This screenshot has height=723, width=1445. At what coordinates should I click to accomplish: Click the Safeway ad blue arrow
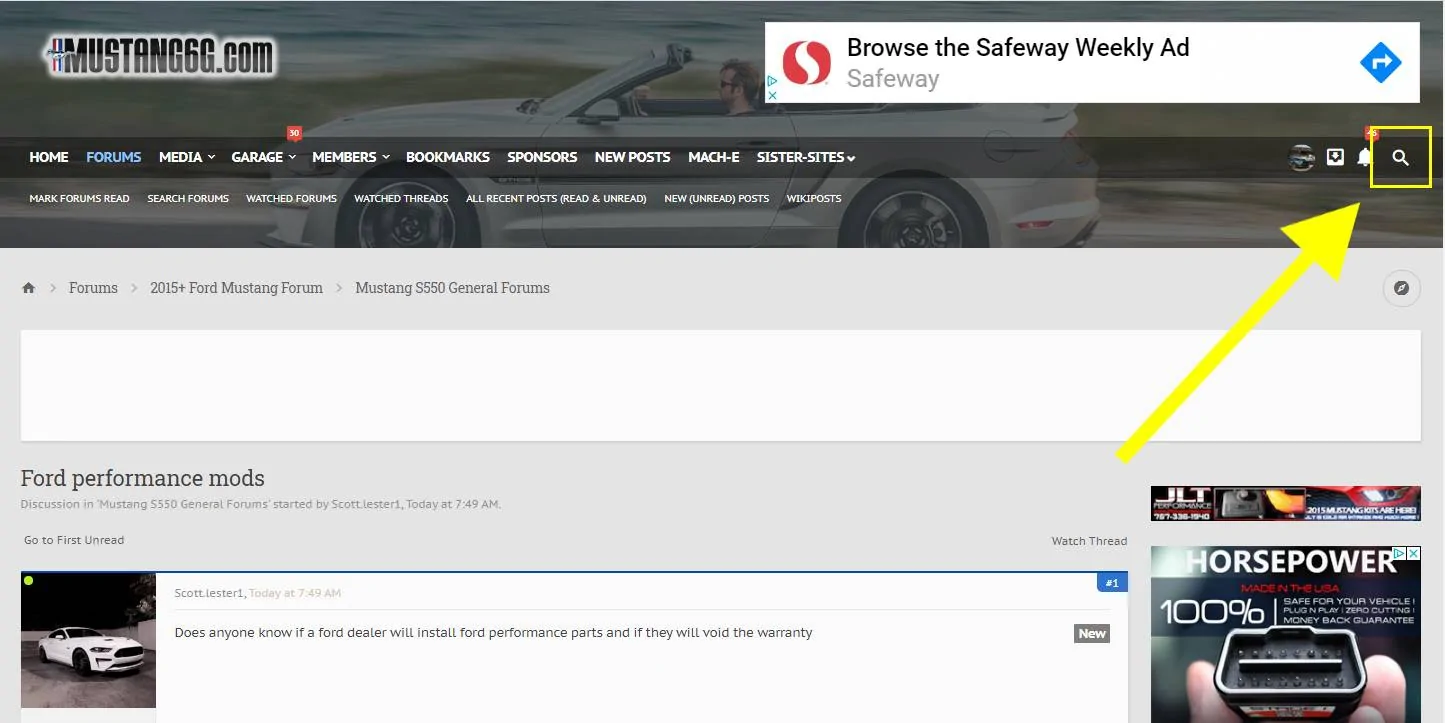(x=1380, y=63)
